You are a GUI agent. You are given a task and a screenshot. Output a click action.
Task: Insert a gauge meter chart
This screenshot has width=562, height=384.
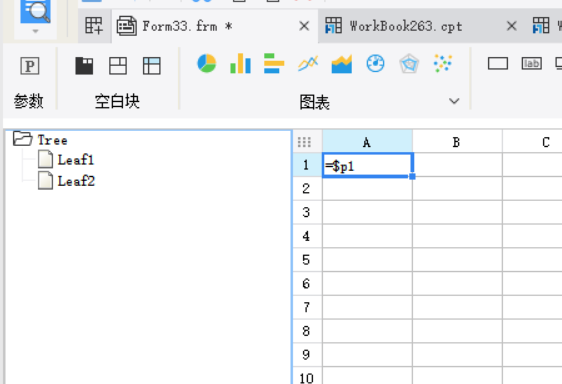[375, 63]
